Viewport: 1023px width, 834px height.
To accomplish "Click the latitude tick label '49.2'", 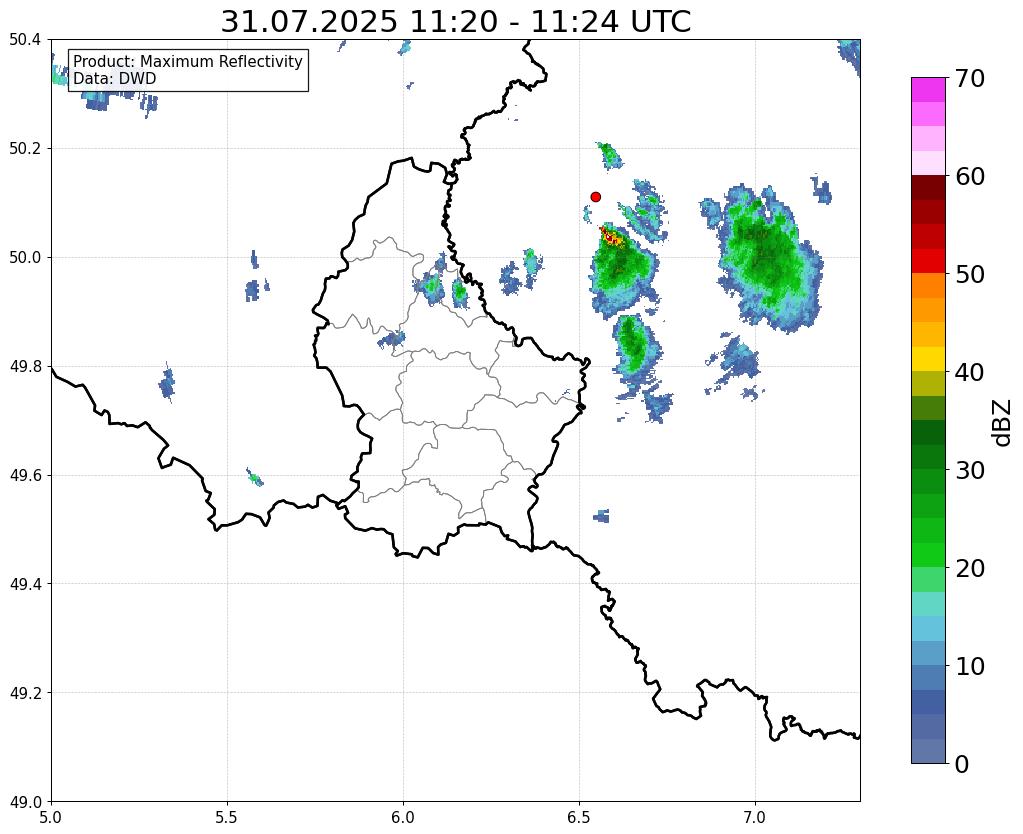I will (25, 693).
